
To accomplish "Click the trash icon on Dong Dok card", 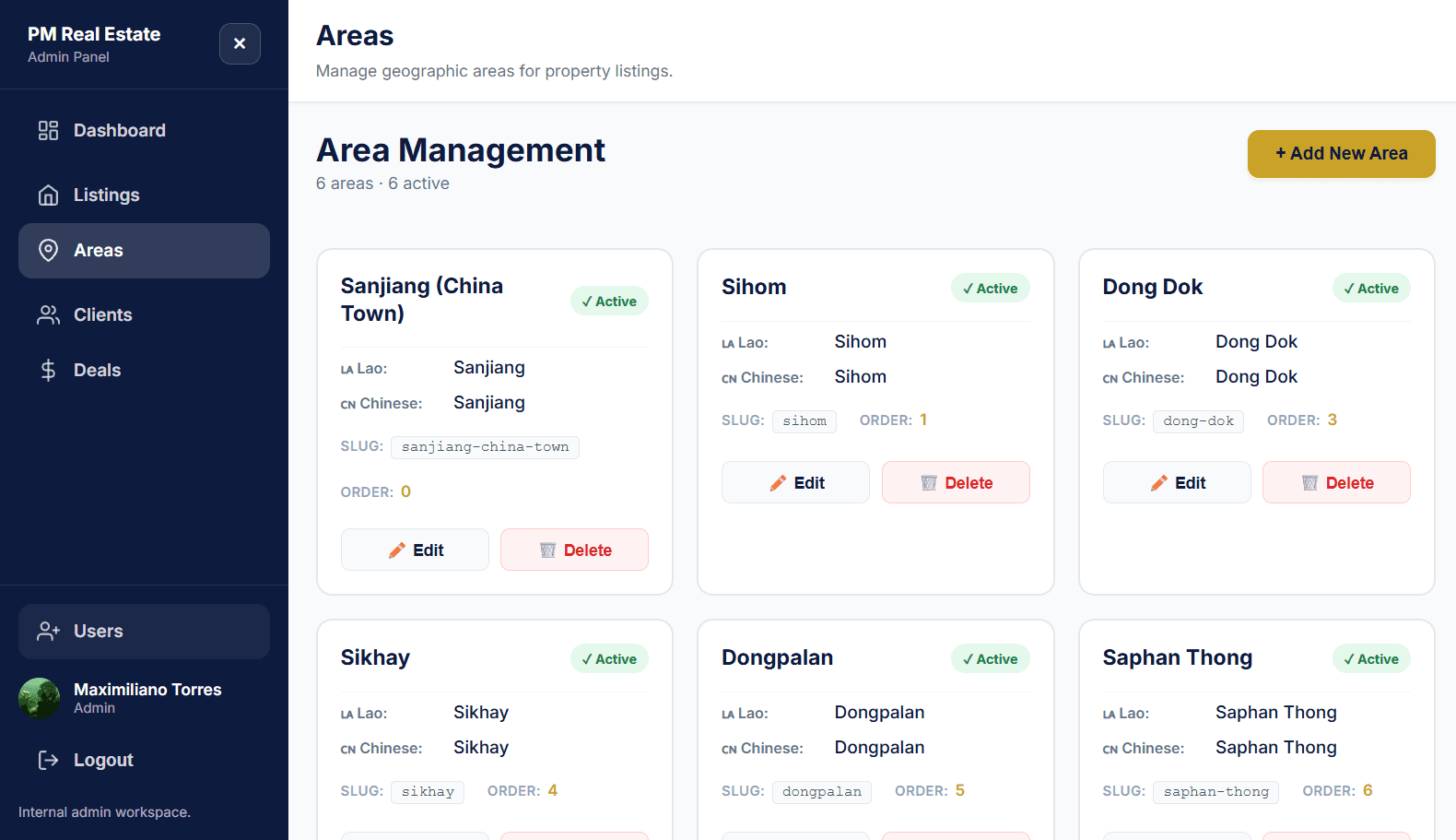I will (1309, 483).
